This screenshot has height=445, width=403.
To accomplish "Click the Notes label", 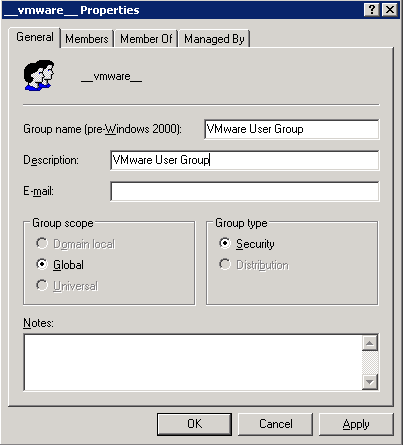I will [x=38, y=323].
